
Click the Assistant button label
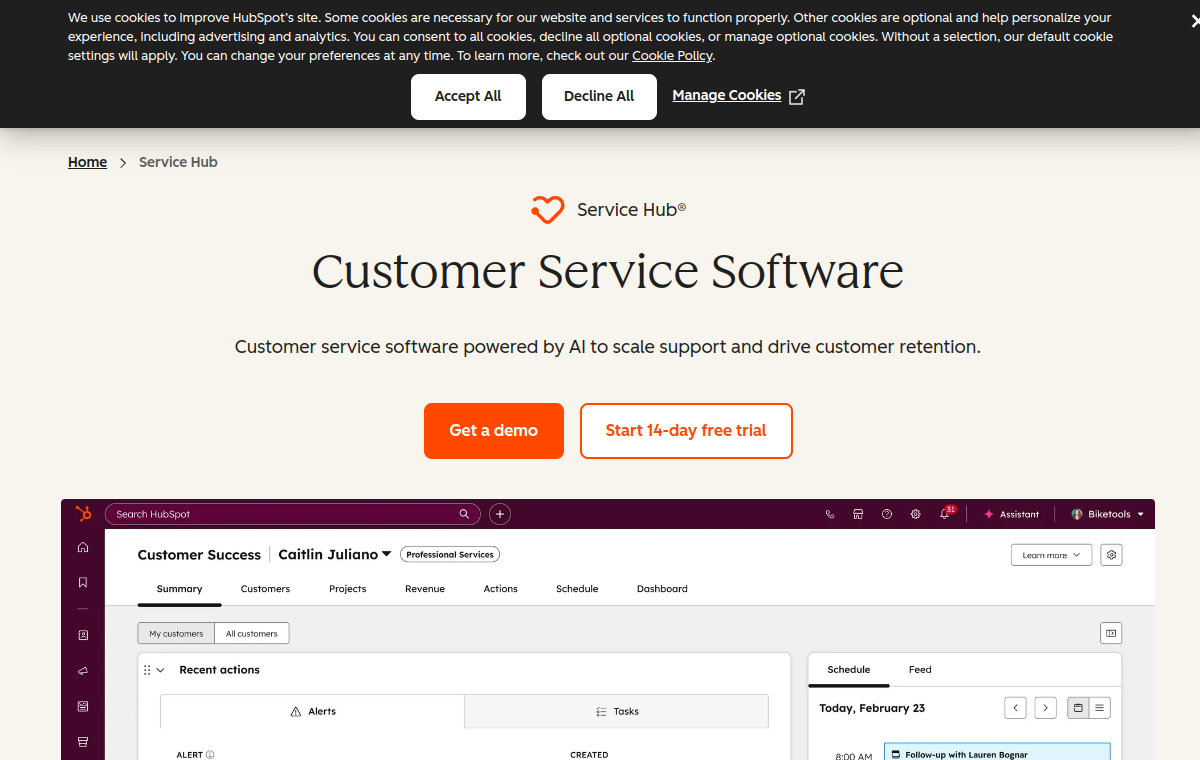1019,514
